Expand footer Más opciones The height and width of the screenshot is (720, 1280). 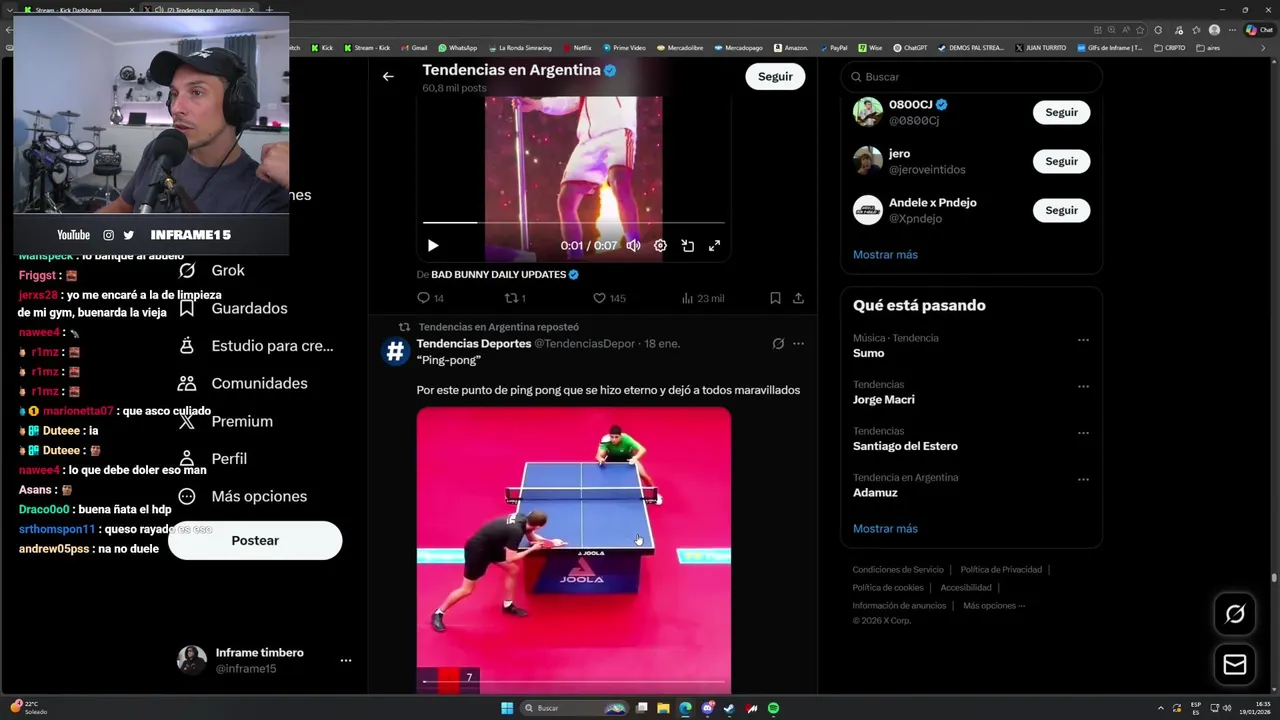pyautogui.click(x=993, y=605)
